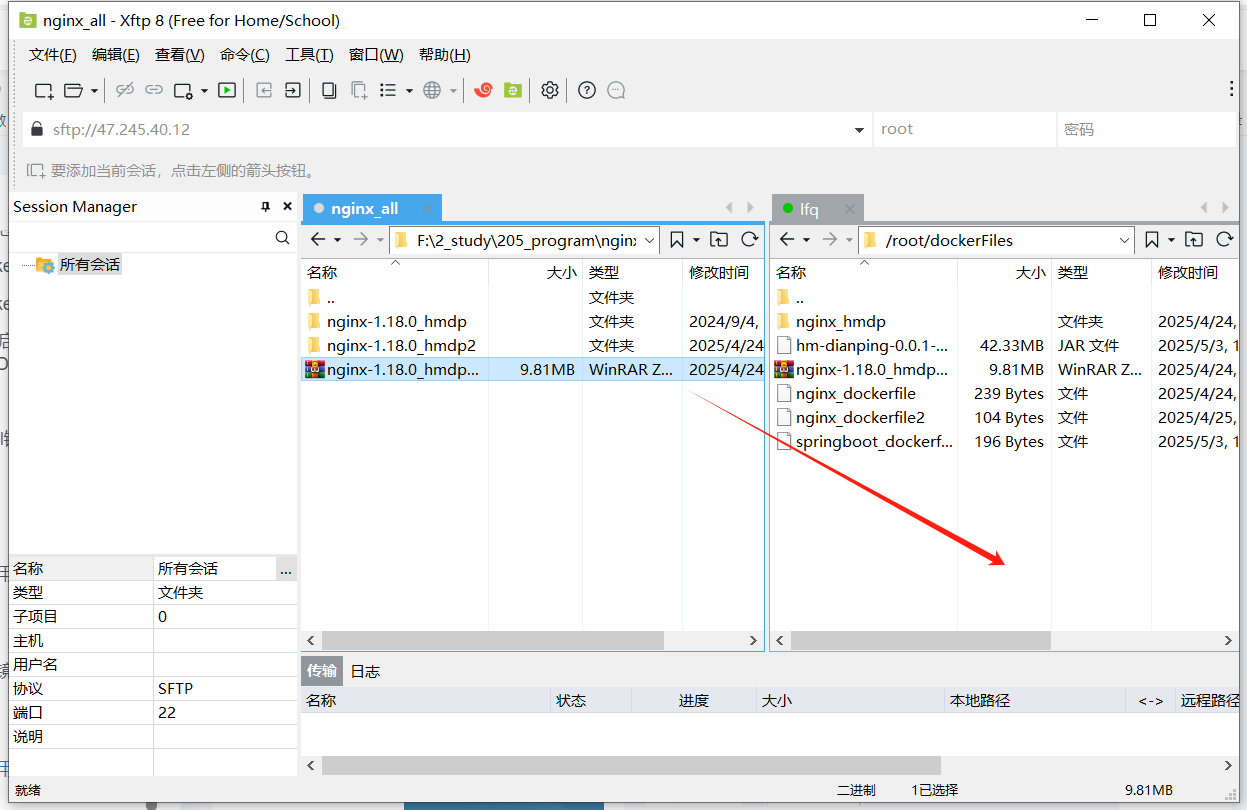The width and height of the screenshot is (1247, 810).
Task: Expand the session properties dropdown arrow
Action: [204, 91]
